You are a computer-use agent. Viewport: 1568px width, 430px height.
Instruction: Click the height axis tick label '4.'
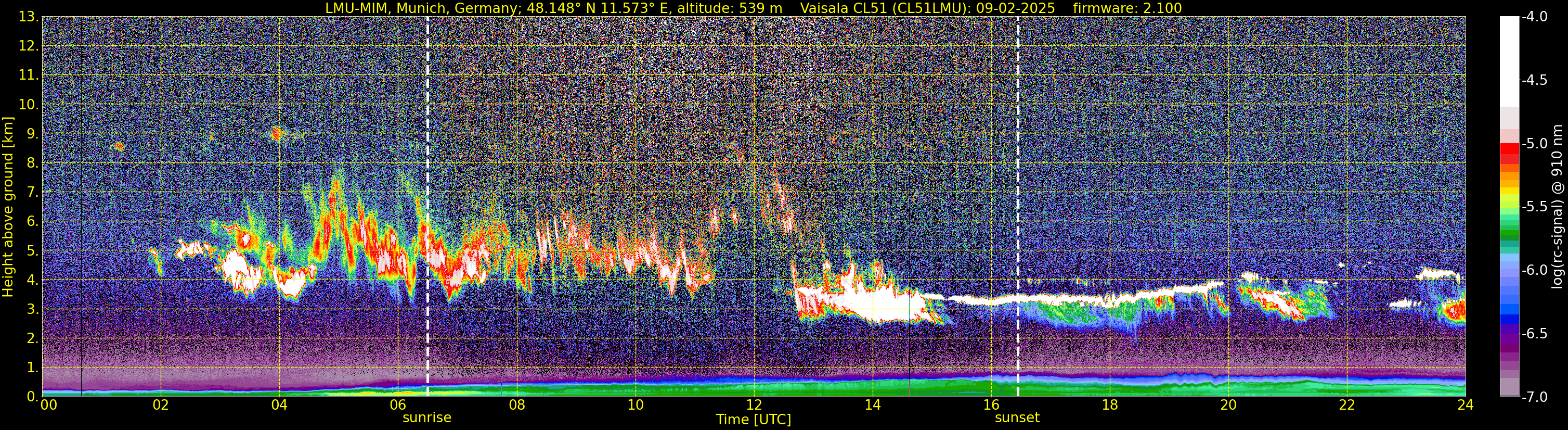coord(32,280)
